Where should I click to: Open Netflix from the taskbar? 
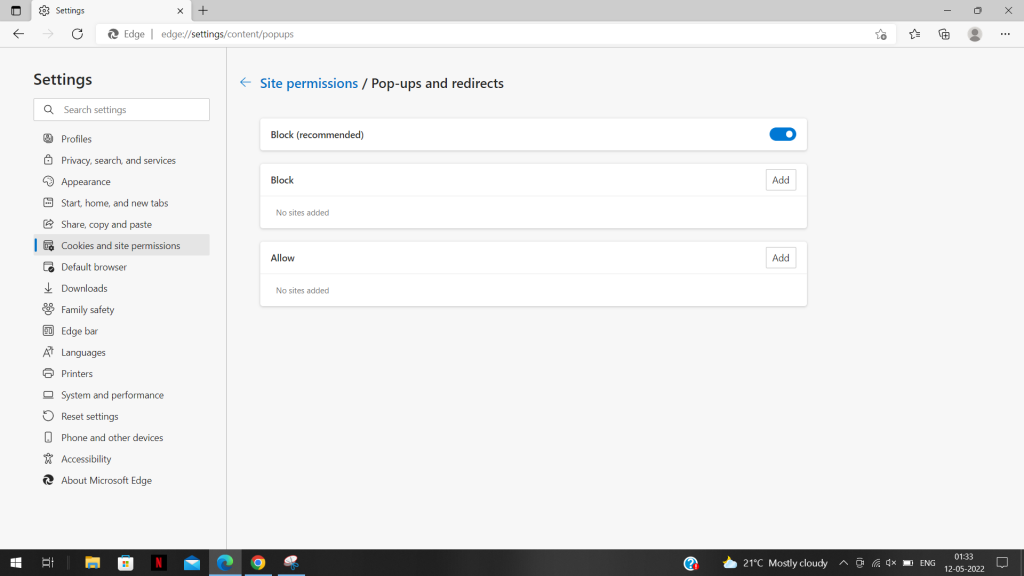tap(159, 563)
